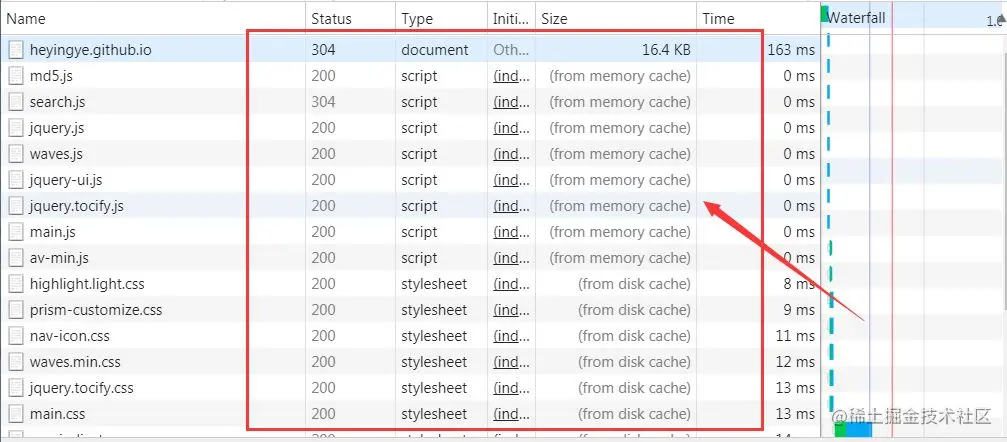
Task: Click the file icon beside main.css
Action: point(16,414)
